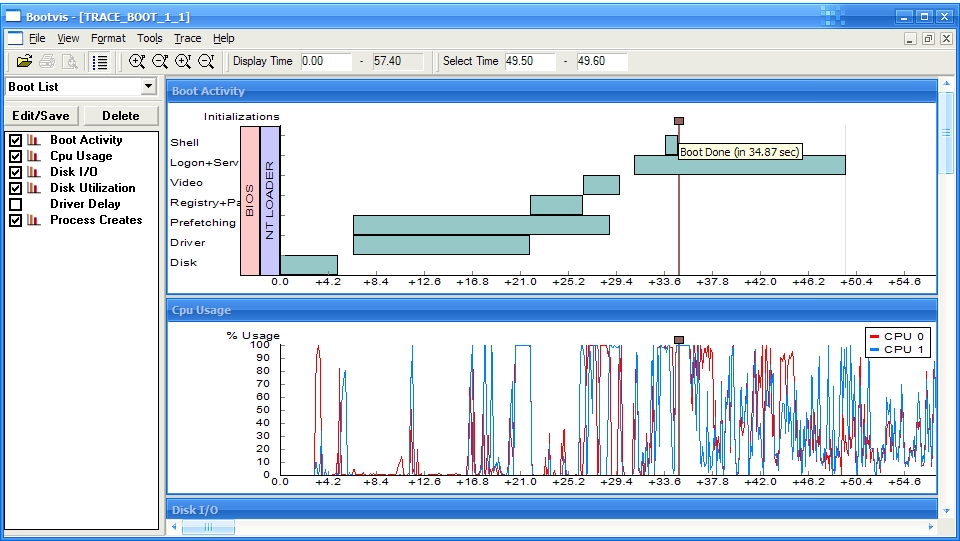This screenshot has height=541, width=960.
Task: Click the zoom-out time magnifier icon
Action: 206,61
